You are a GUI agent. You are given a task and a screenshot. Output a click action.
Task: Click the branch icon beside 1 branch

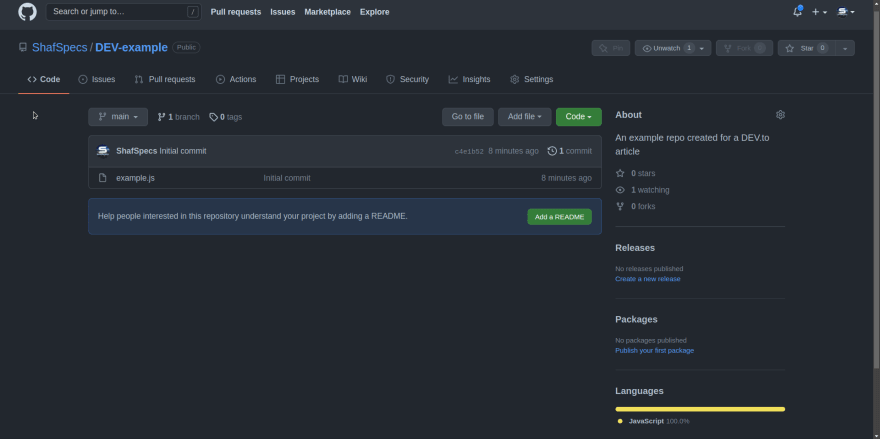point(162,117)
